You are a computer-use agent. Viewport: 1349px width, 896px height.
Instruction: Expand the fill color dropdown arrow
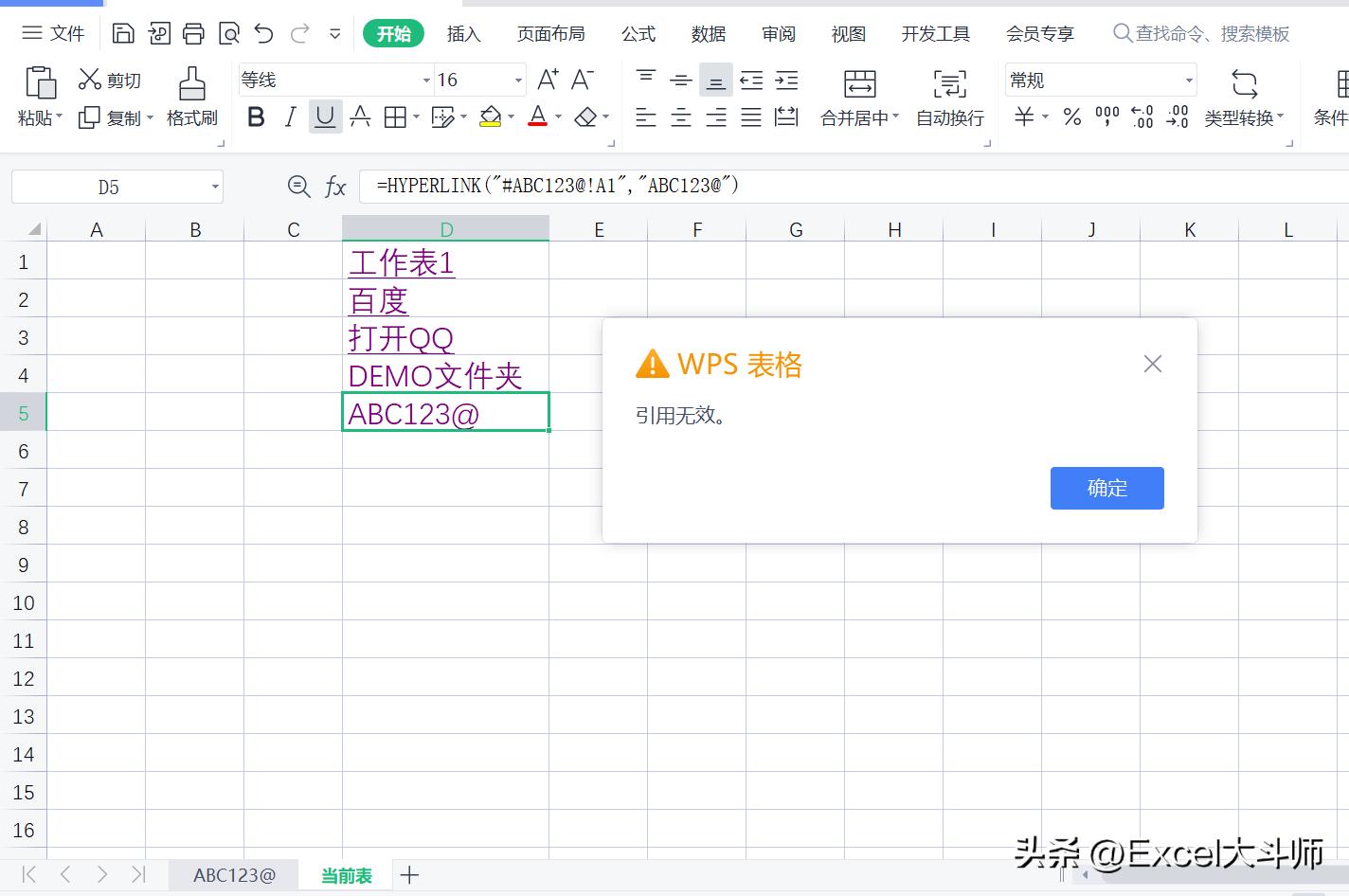tap(511, 116)
